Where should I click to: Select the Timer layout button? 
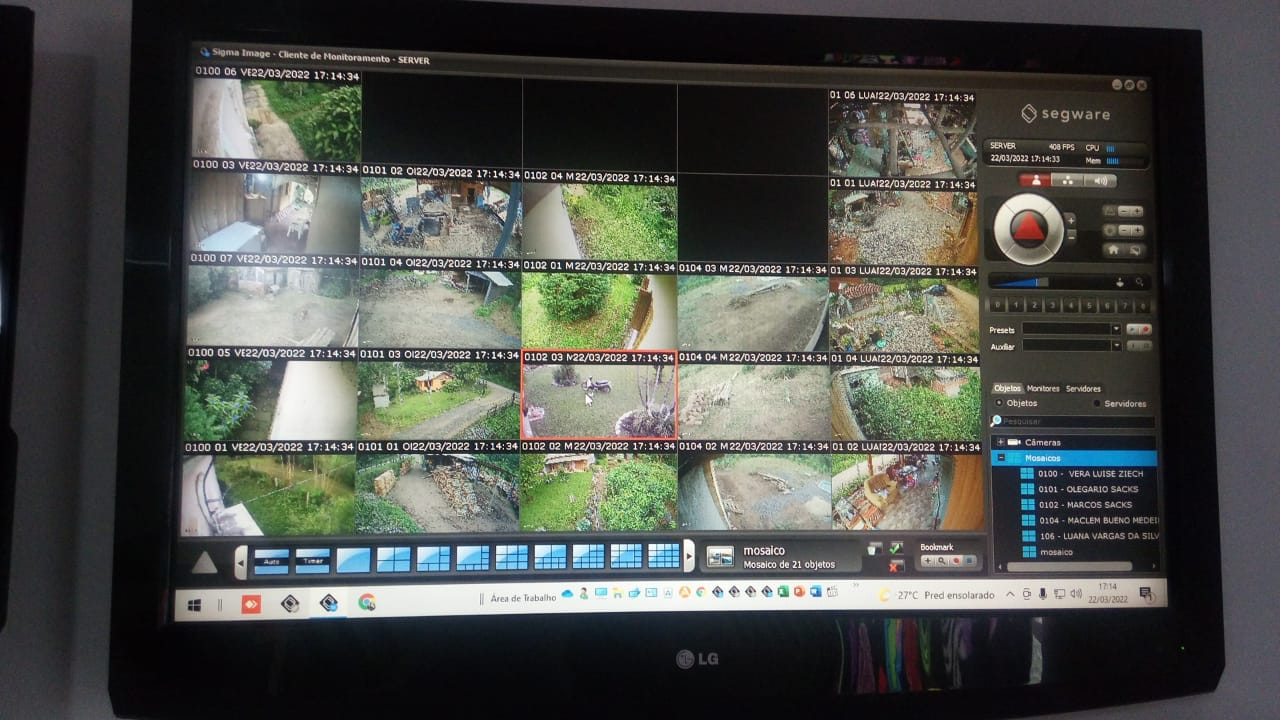coord(312,560)
